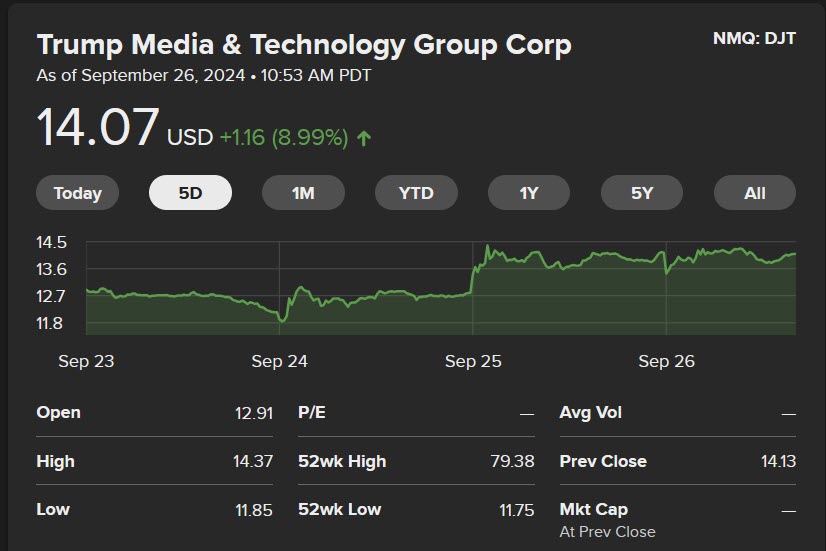Screen dimensions: 826x551
Task: Click the Sep 24 date marker
Action: 279,361
